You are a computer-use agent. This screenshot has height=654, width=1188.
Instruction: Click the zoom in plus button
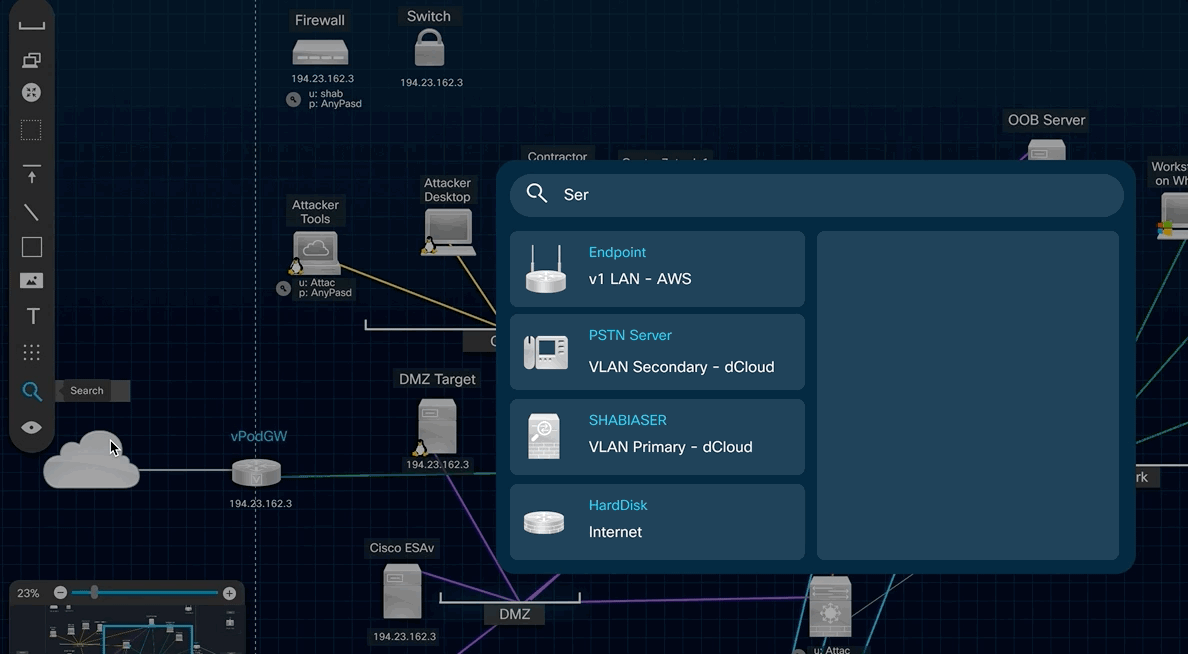tap(230, 593)
